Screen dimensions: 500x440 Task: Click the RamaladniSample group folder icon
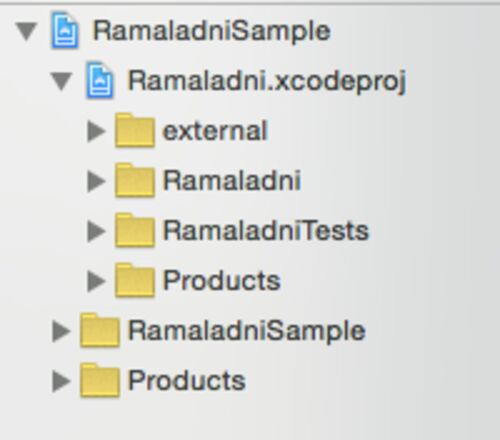pyautogui.click(x=100, y=330)
